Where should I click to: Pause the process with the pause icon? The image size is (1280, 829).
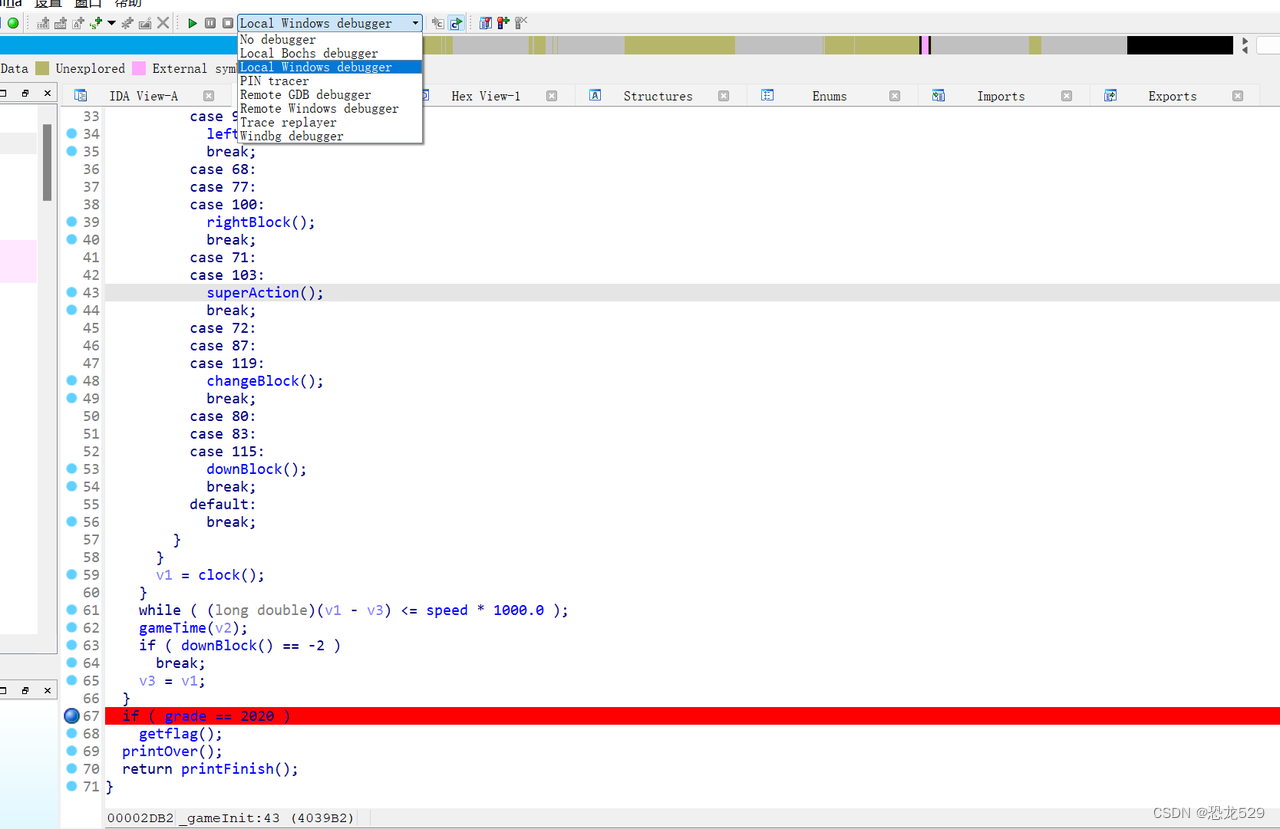[210, 23]
